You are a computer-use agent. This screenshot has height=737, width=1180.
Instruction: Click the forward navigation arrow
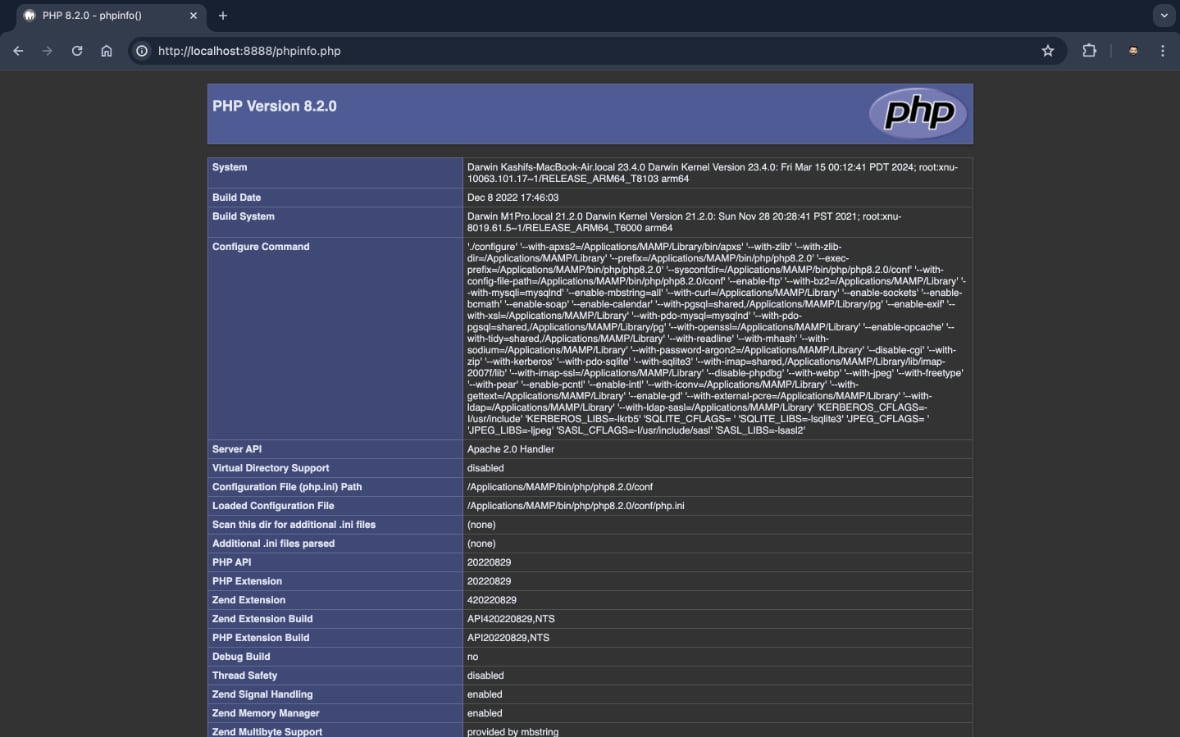point(47,51)
